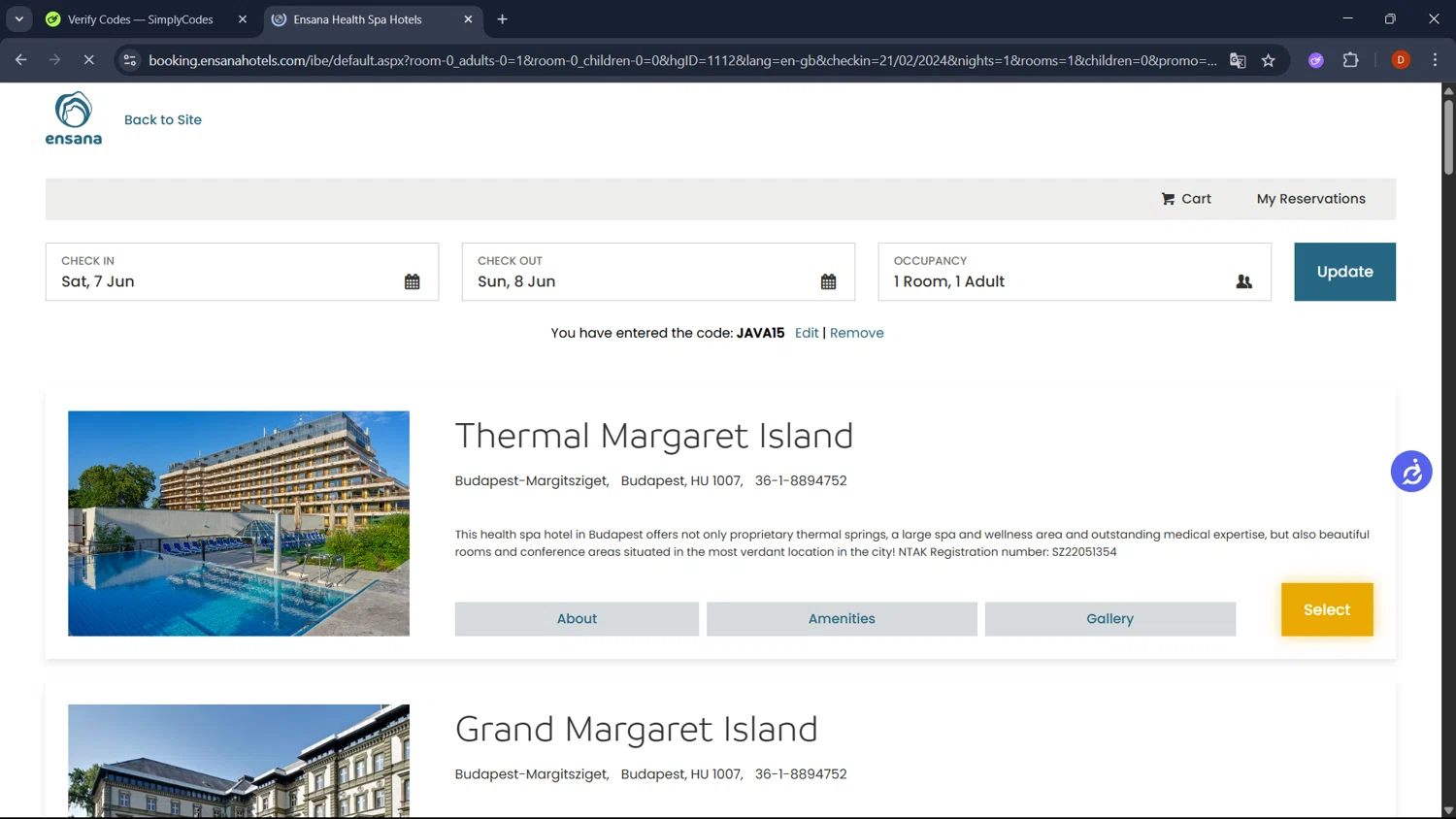Open the Chrome profile avatar D
1456x819 pixels.
[1401, 60]
